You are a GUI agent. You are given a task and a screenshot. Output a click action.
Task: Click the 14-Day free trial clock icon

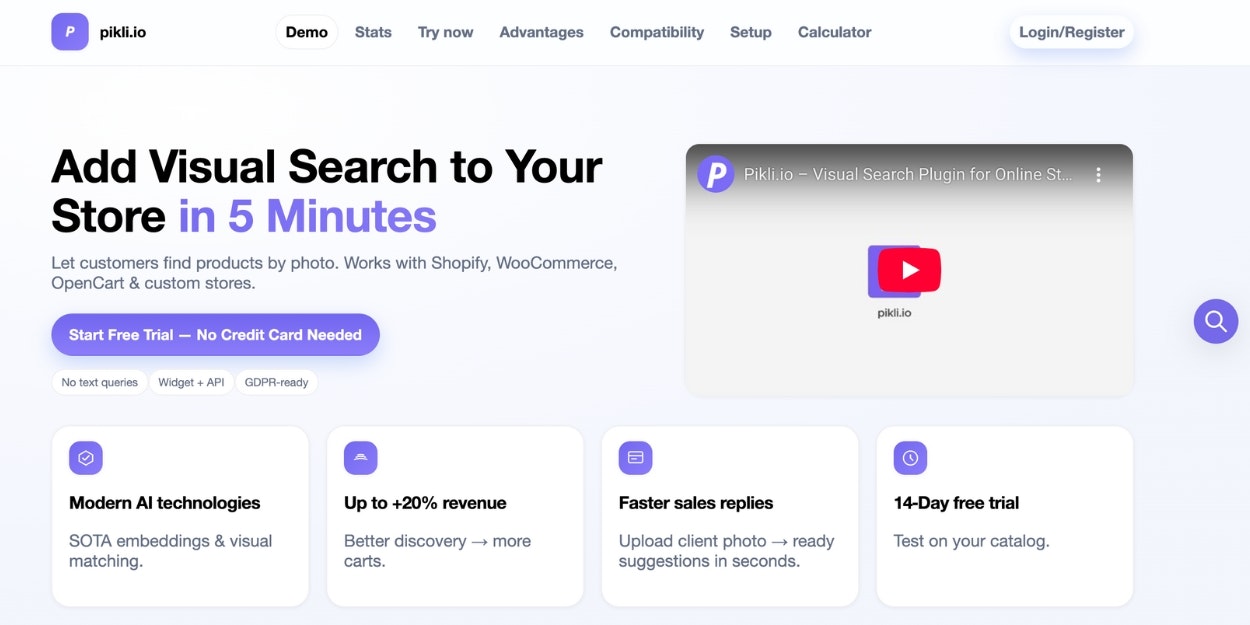(x=910, y=458)
